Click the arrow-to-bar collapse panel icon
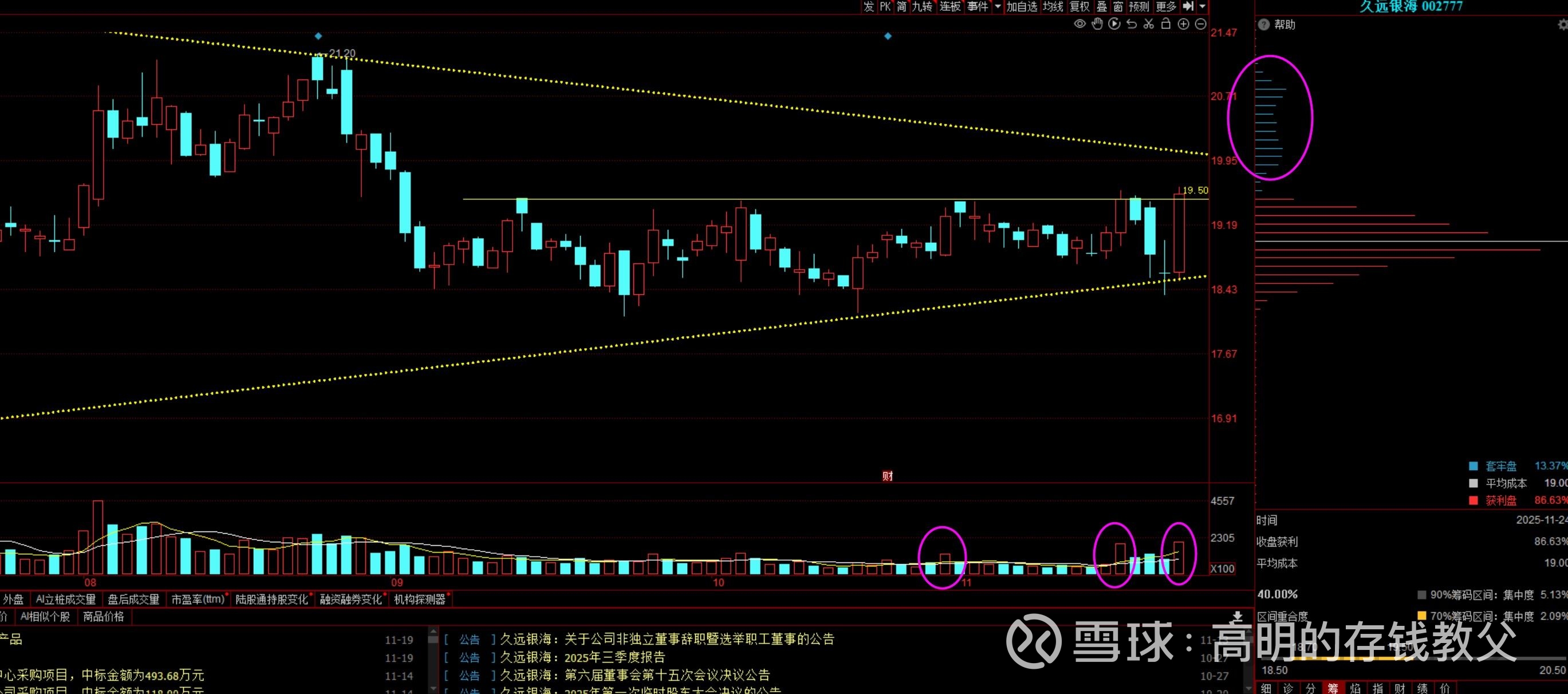This screenshot has height=694, width=1568. point(1188,6)
